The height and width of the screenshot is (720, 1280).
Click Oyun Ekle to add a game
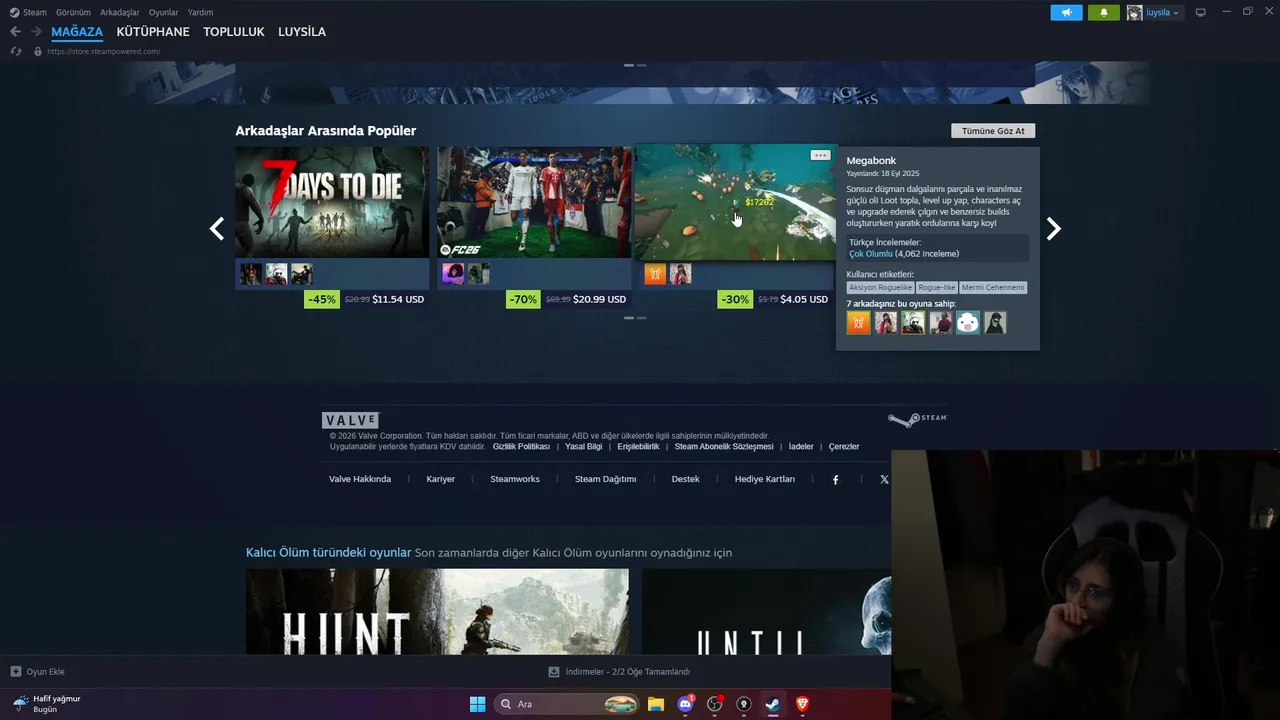tap(38, 672)
